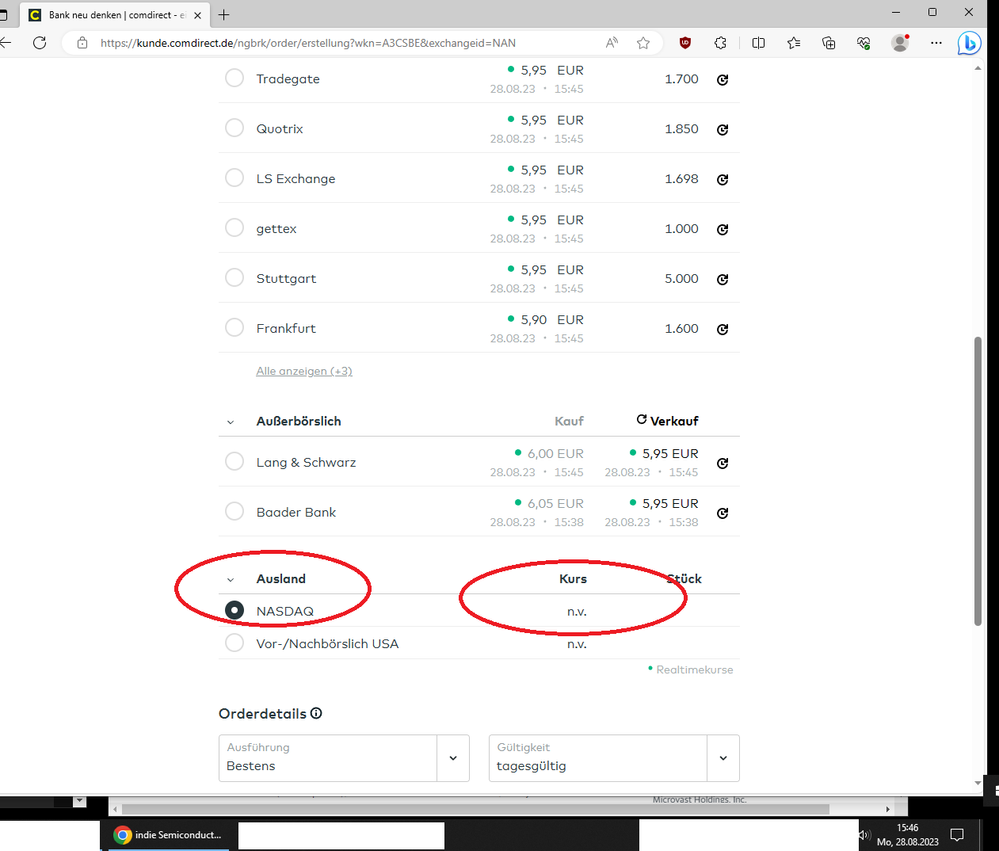Close the comdirect browser tab
The image size is (999, 851).
[198, 15]
